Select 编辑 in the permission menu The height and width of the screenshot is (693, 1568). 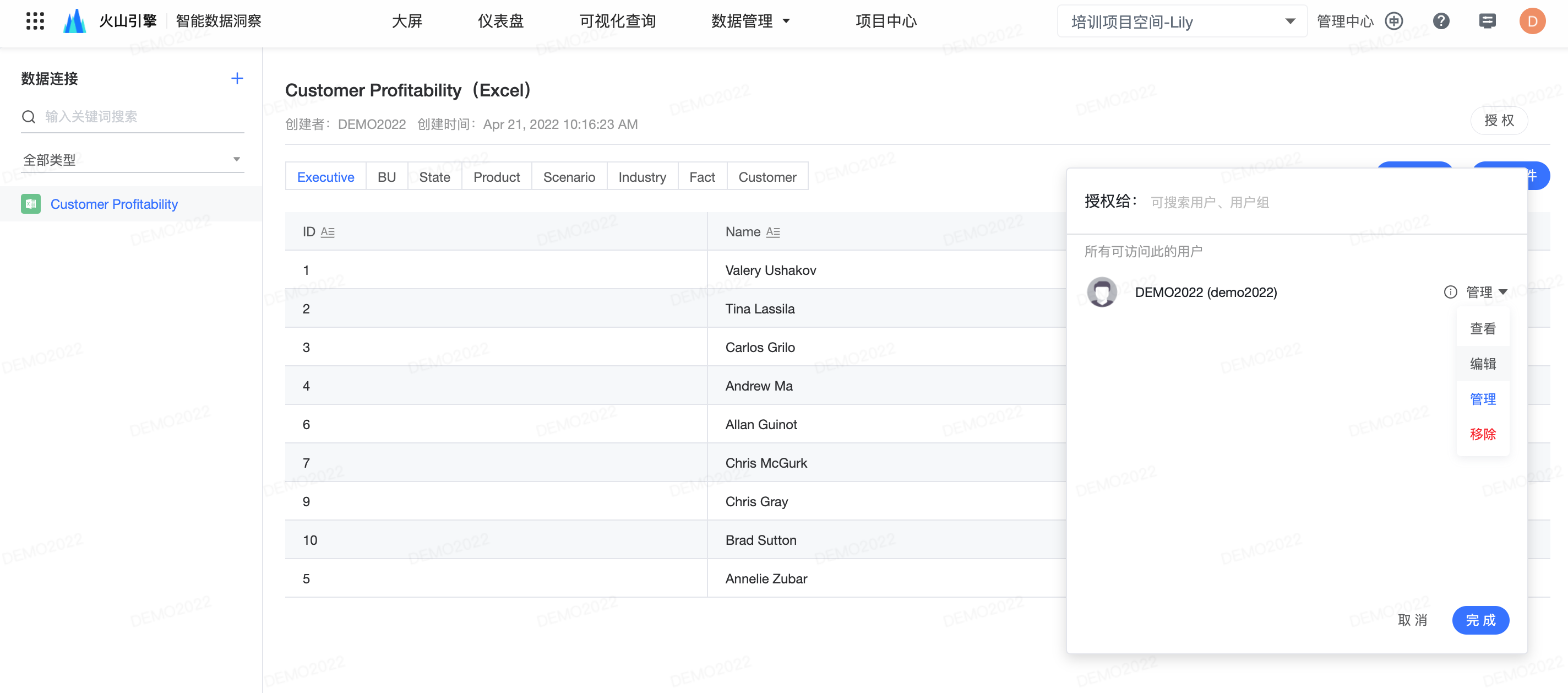[x=1482, y=364]
